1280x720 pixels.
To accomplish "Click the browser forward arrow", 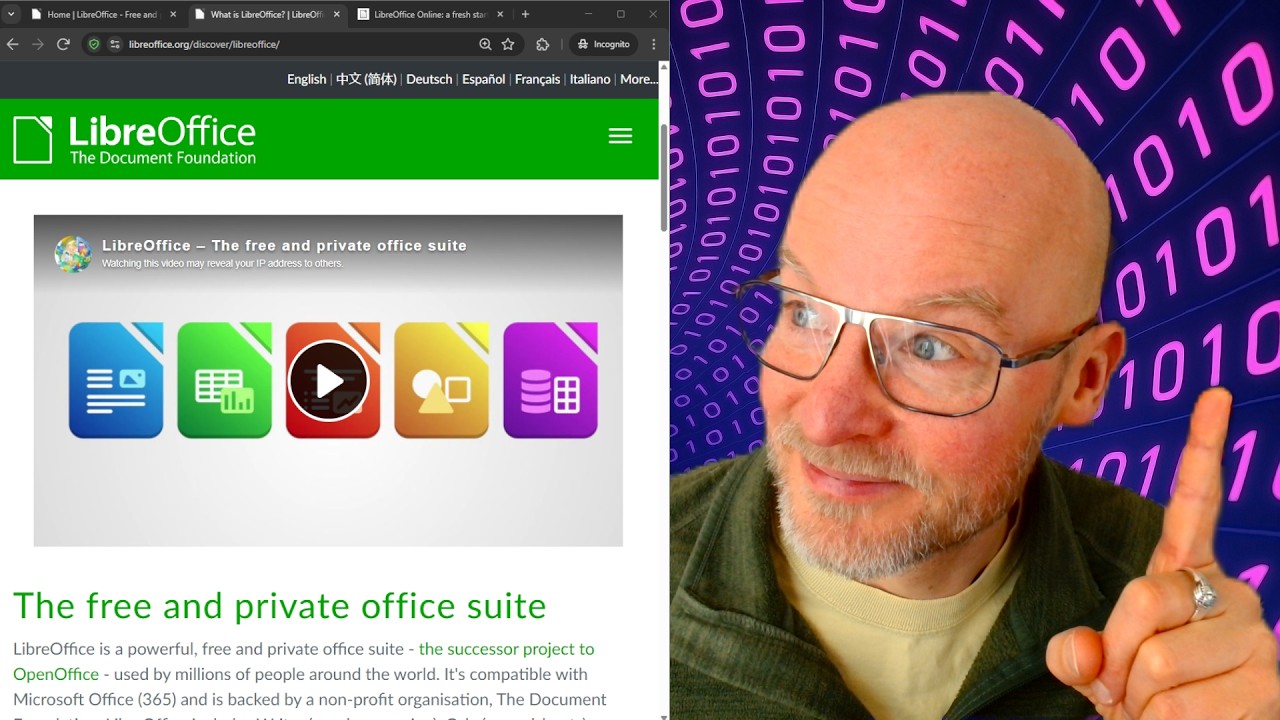I will (38, 44).
